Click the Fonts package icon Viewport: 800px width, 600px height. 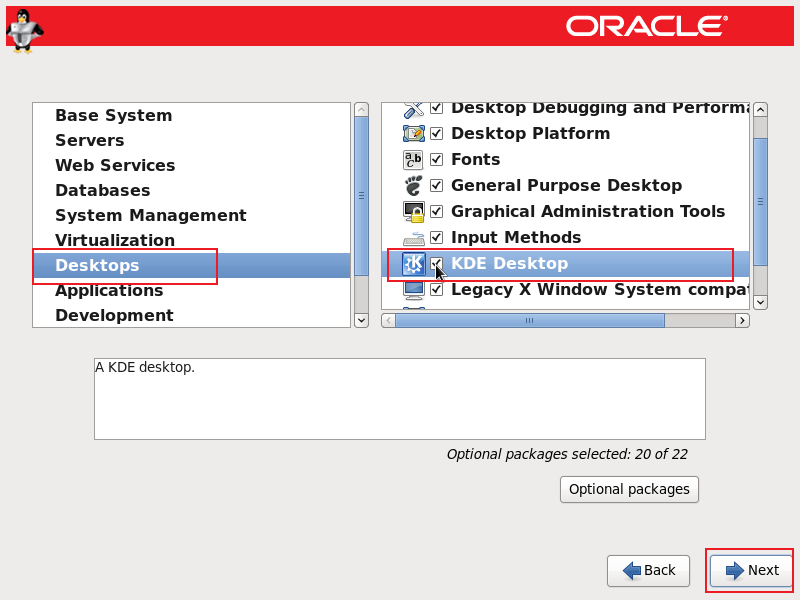(414, 160)
